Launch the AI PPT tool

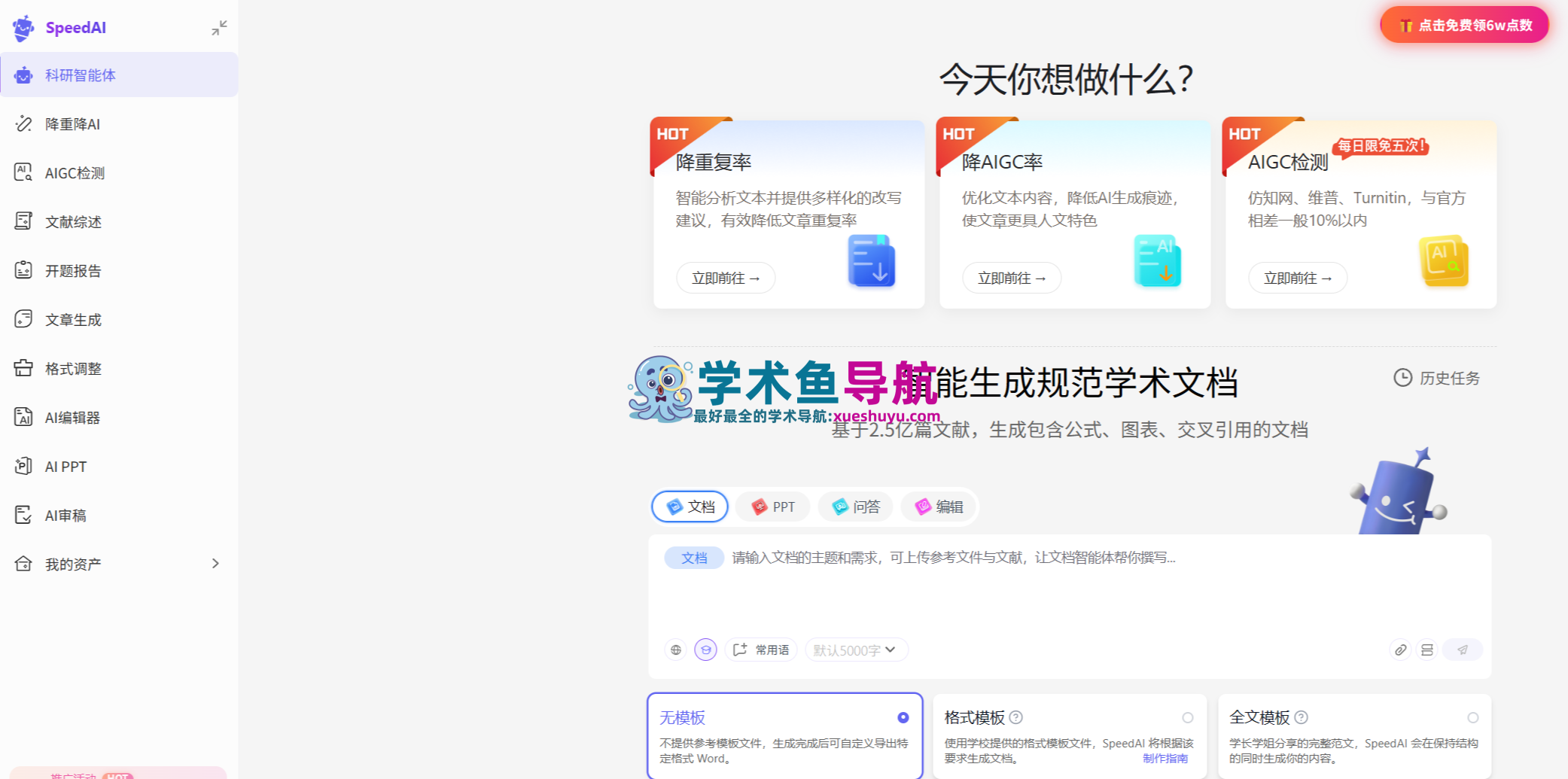(65, 466)
